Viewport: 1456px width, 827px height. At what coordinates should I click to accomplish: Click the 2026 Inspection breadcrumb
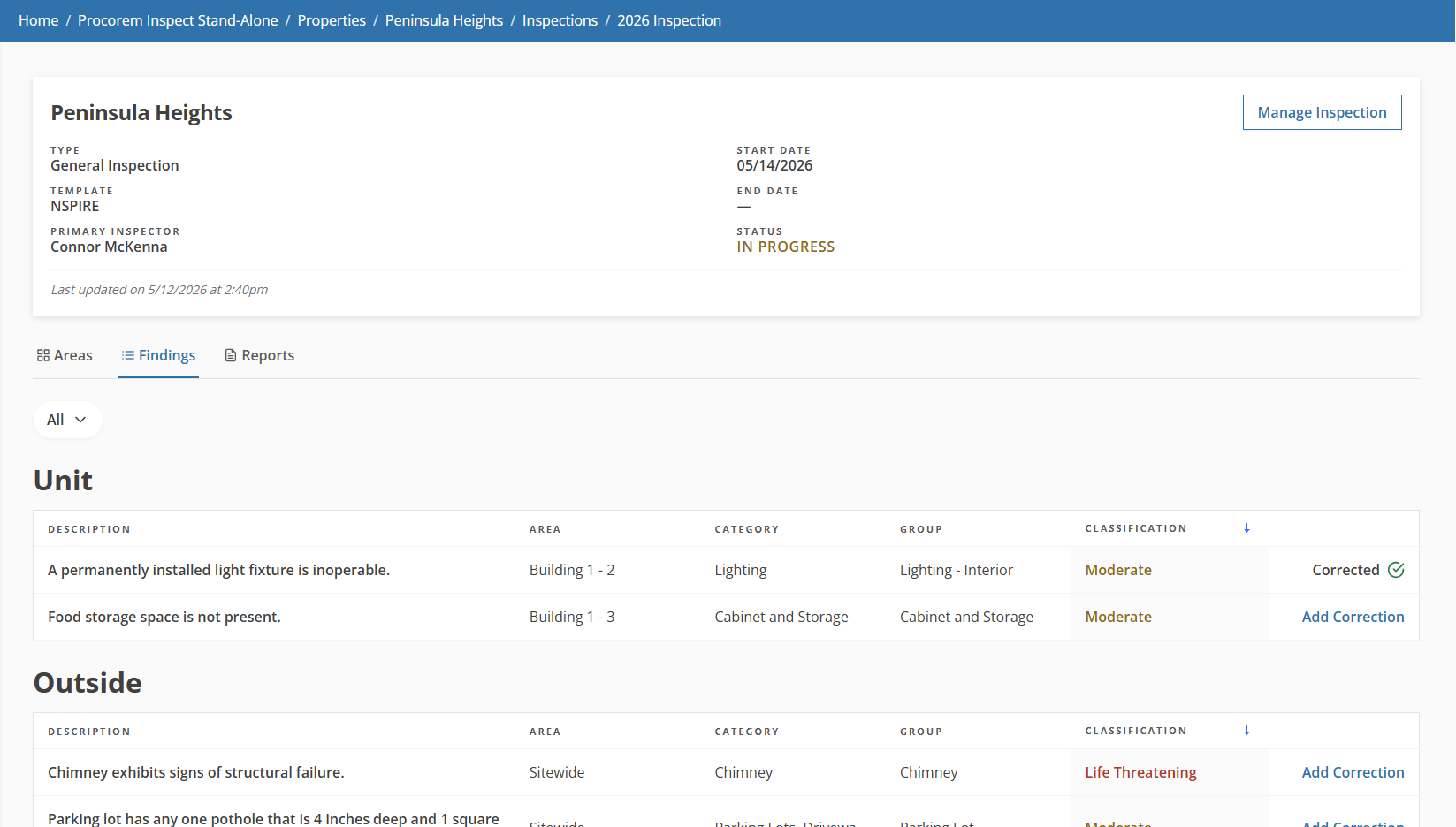[669, 20]
